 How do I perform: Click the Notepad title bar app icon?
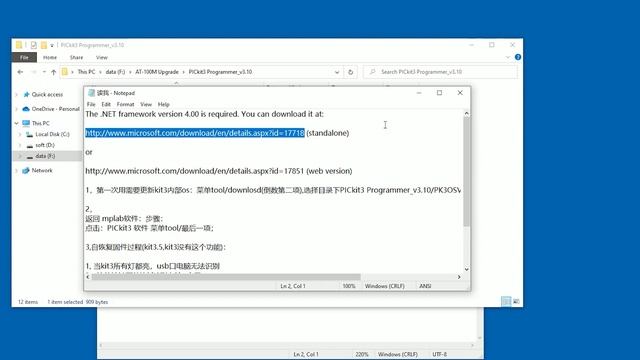91,93
